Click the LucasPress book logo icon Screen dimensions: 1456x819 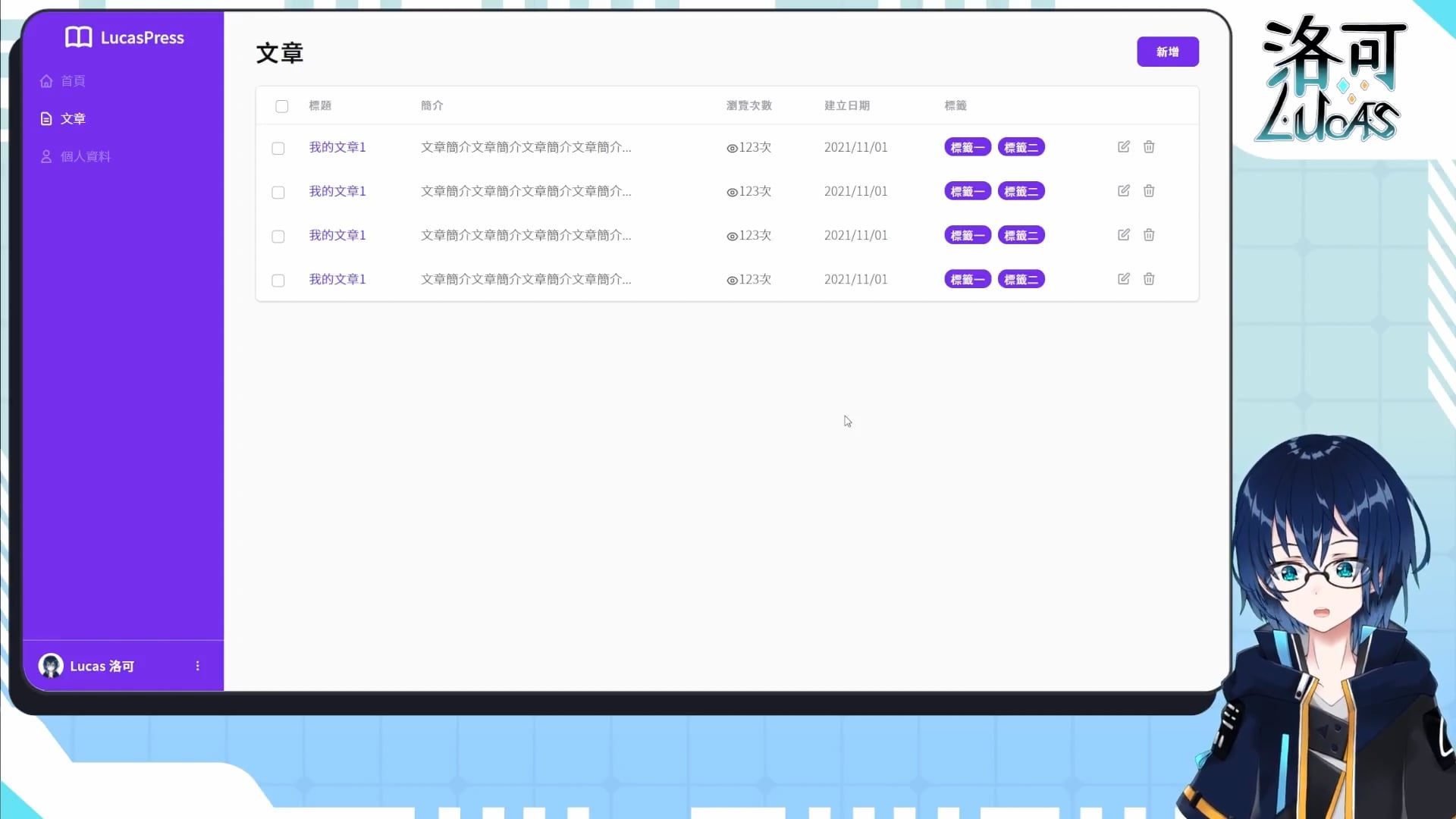point(78,37)
